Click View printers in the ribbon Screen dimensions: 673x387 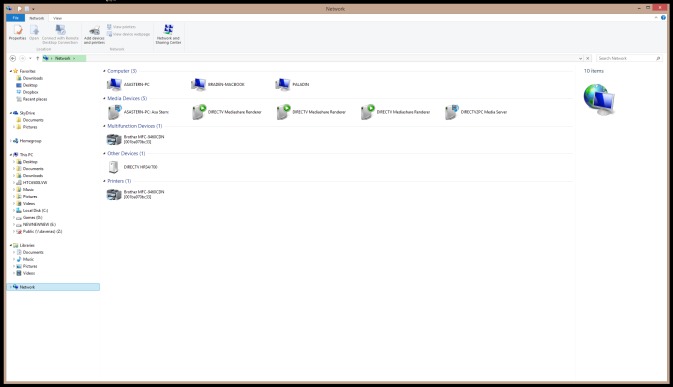121,27
